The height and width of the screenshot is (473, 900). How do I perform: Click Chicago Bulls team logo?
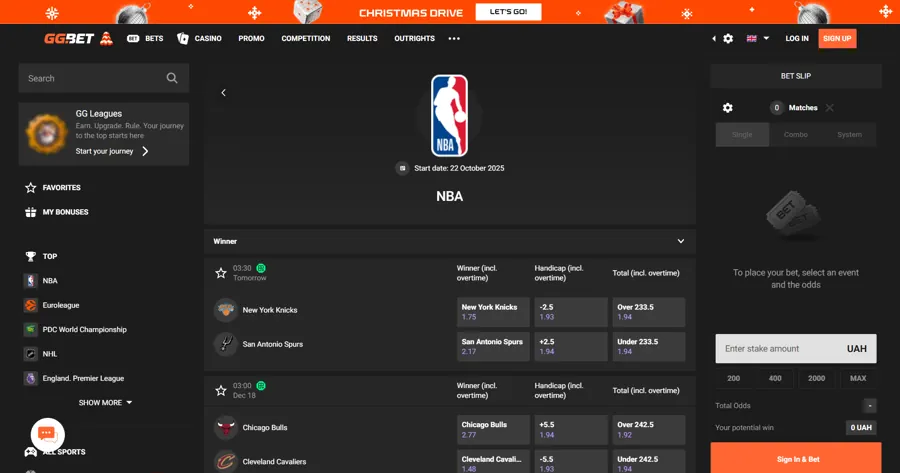tap(226, 428)
